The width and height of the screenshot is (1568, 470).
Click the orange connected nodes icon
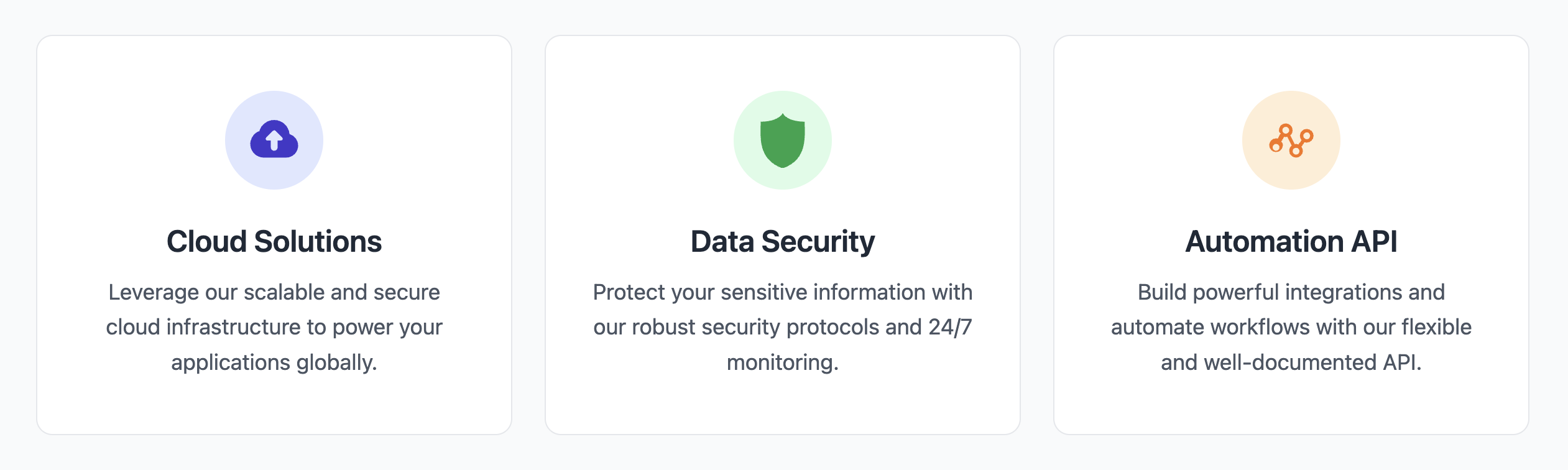click(1291, 141)
